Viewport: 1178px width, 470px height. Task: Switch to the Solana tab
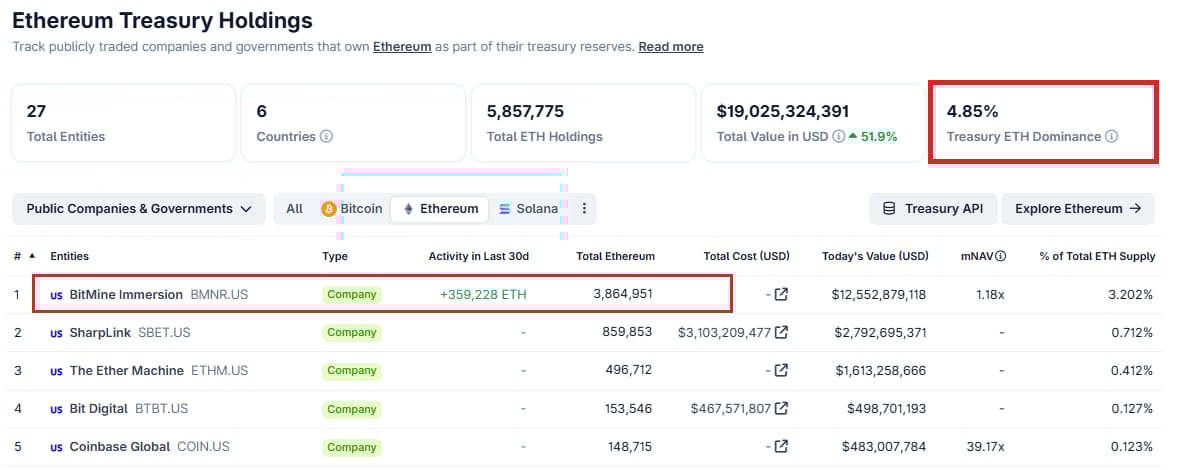pyautogui.click(x=528, y=209)
